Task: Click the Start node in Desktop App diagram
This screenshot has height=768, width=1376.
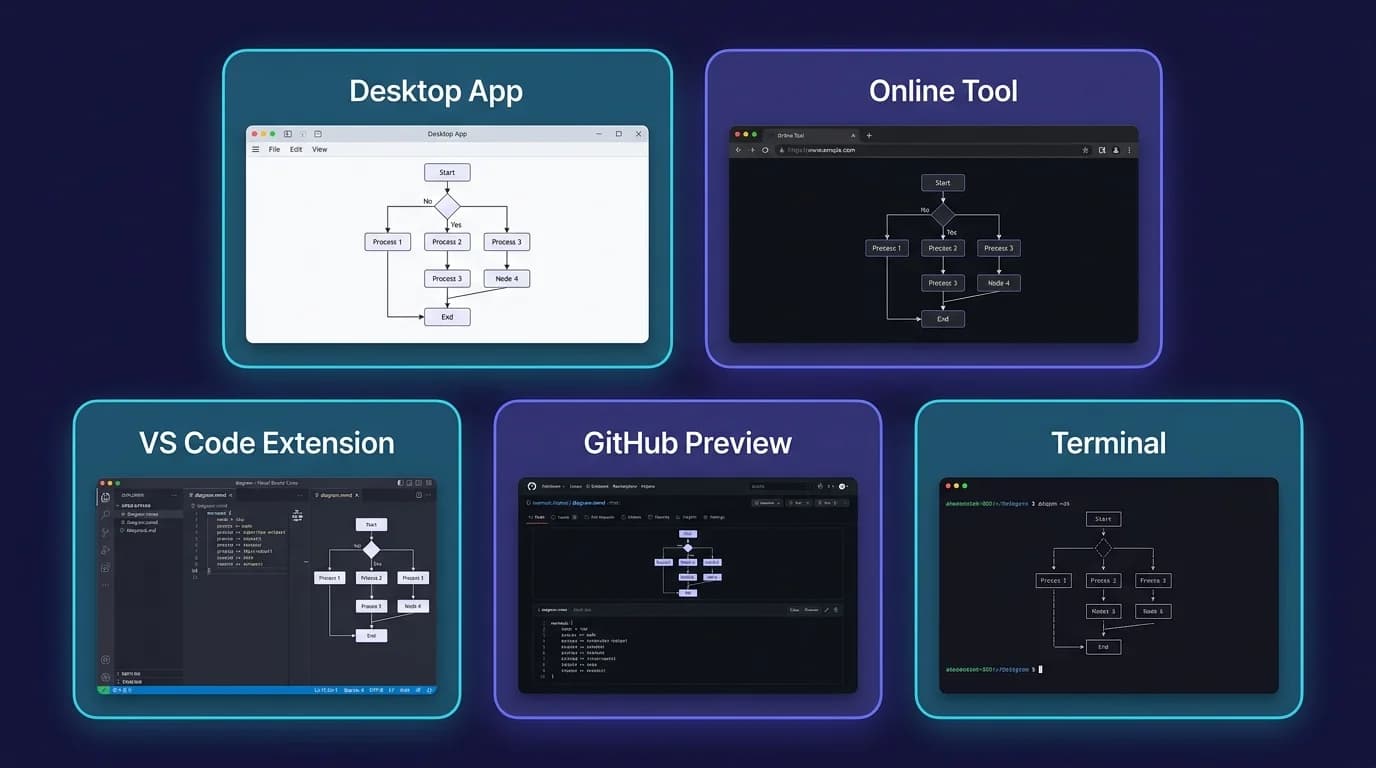Action: 447,172
